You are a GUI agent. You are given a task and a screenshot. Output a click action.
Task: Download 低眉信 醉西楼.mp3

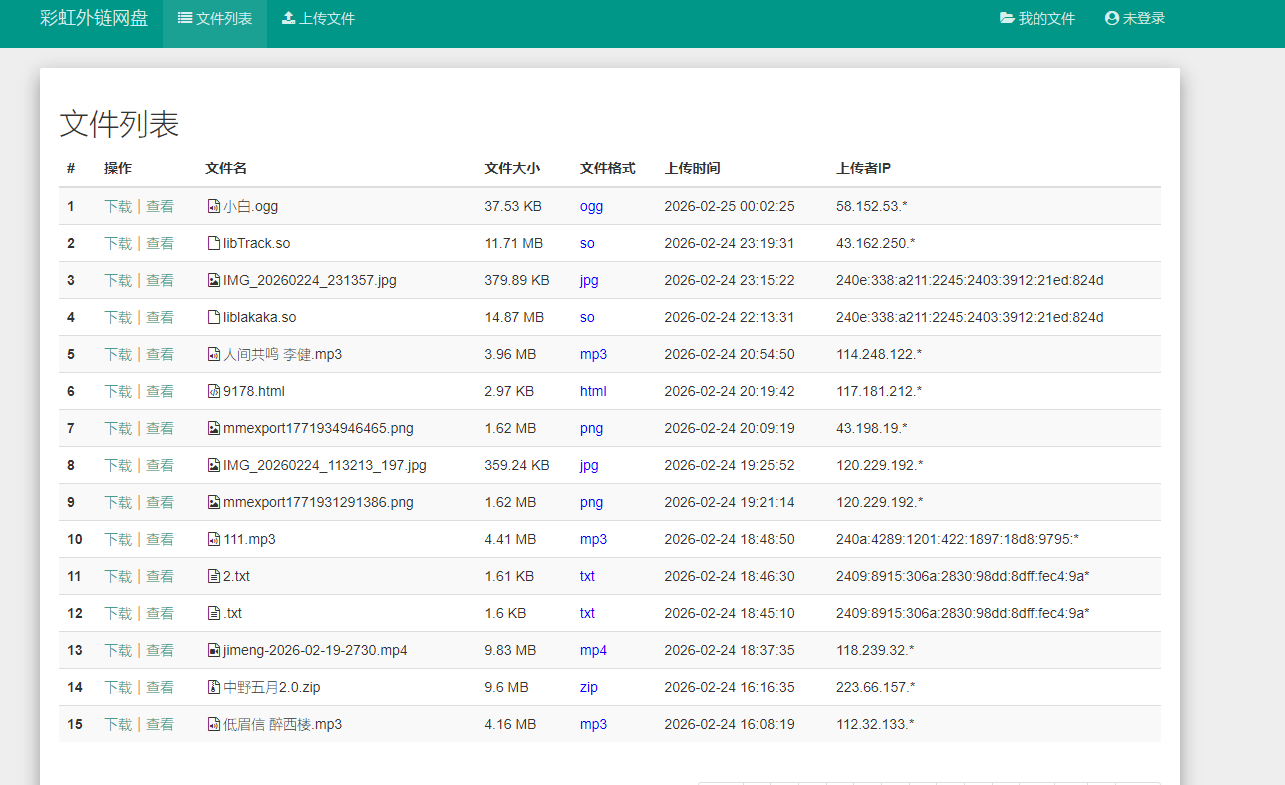click(118, 725)
